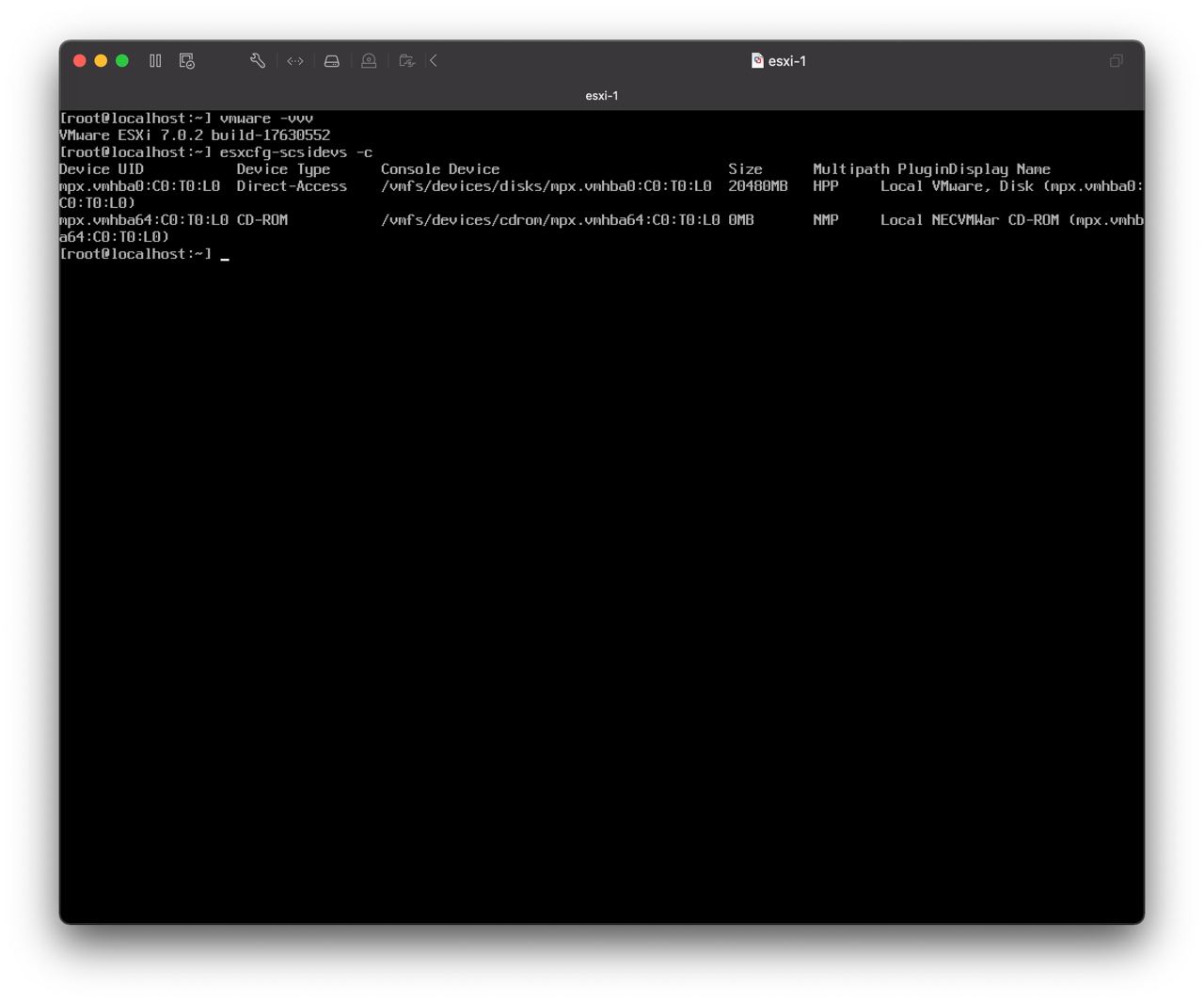Click the '/vmfs/devices/disks/mpx.vmhba0:C0:T0:L0' path
The width and height of the screenshot is (1204, 1003).
click(x=547, y=186)
